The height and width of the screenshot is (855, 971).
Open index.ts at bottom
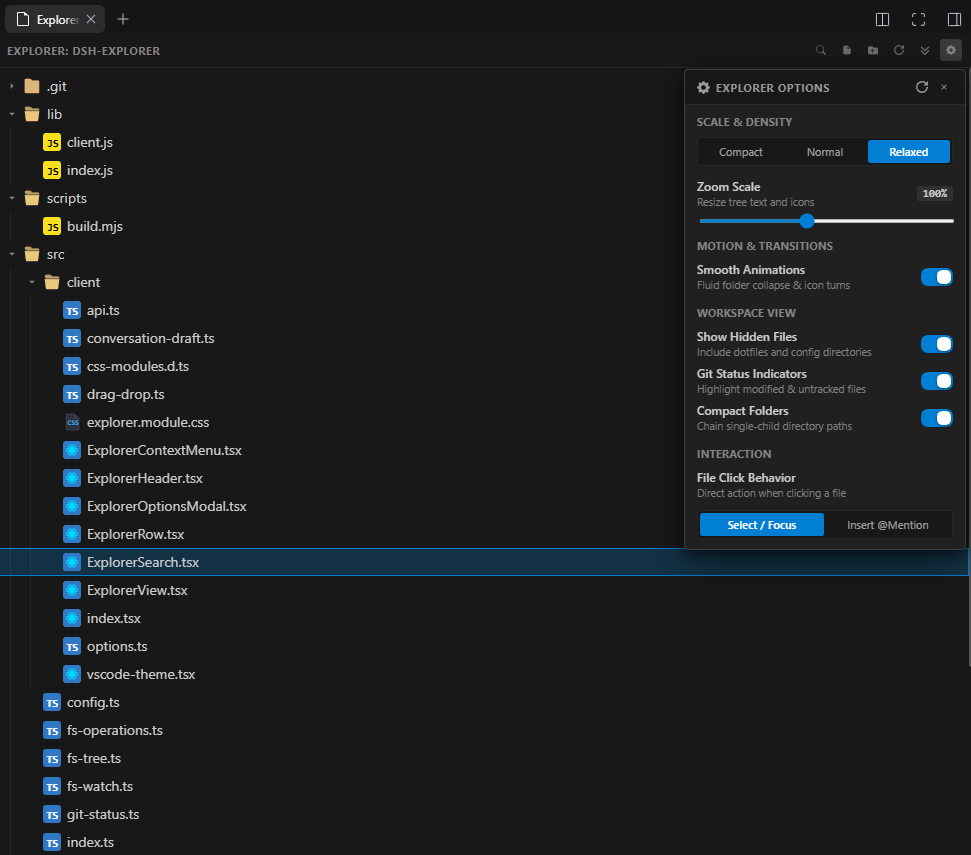(90, 843)
